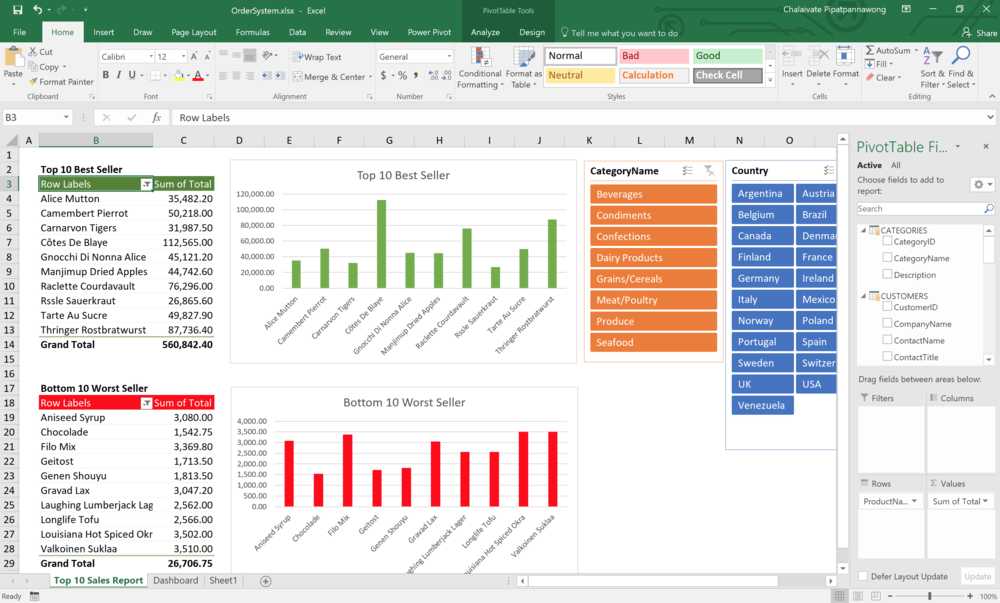Screen dimensions: 1000x603
Task: Enable multi-select on the Country slicer
Action: pos(828,170)
